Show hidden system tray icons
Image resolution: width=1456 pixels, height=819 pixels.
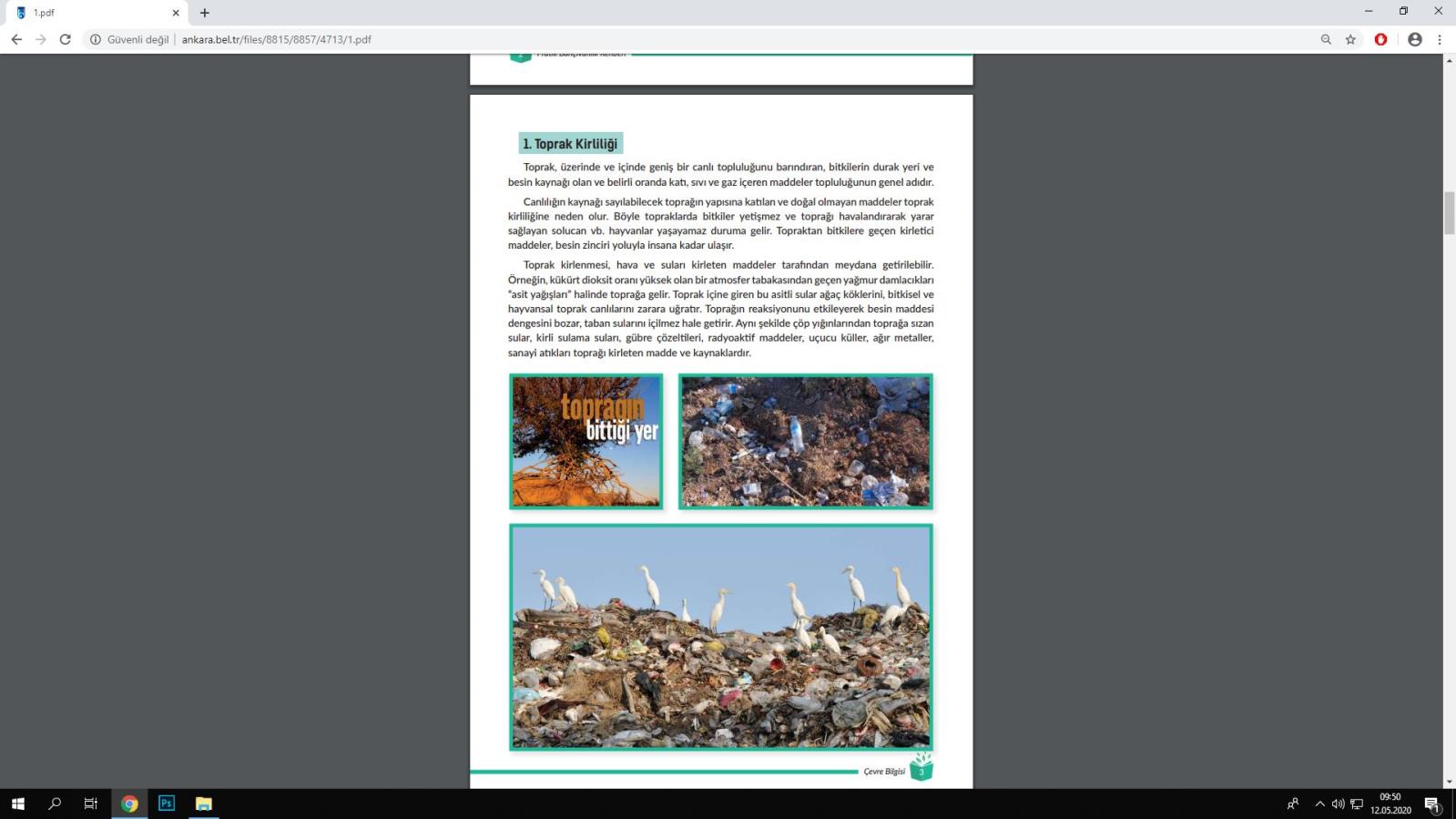coord(1319,804)
